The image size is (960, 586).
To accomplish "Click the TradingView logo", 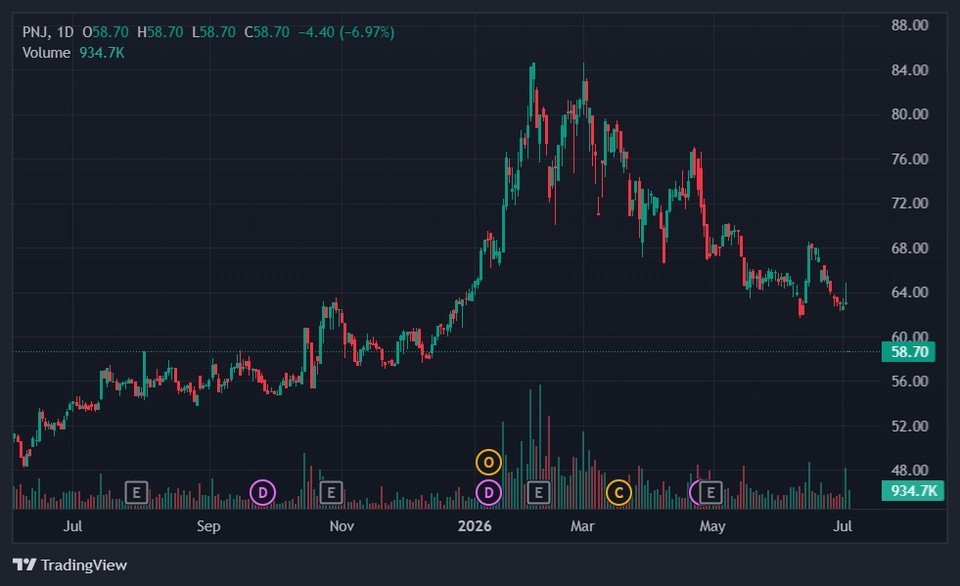I will pos(70,565).
